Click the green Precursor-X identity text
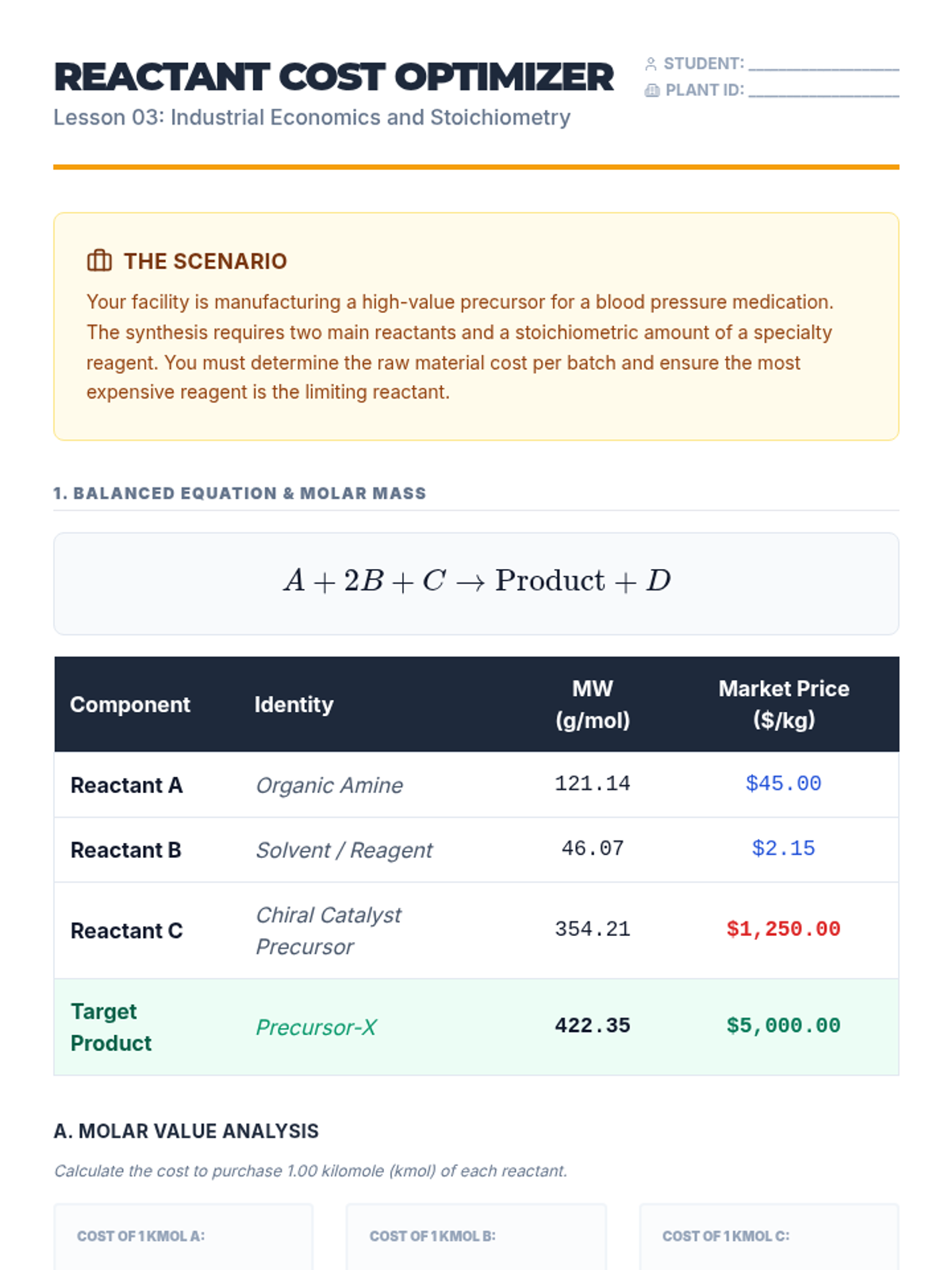952x1270 pixels. click(x=316, y=1027)
